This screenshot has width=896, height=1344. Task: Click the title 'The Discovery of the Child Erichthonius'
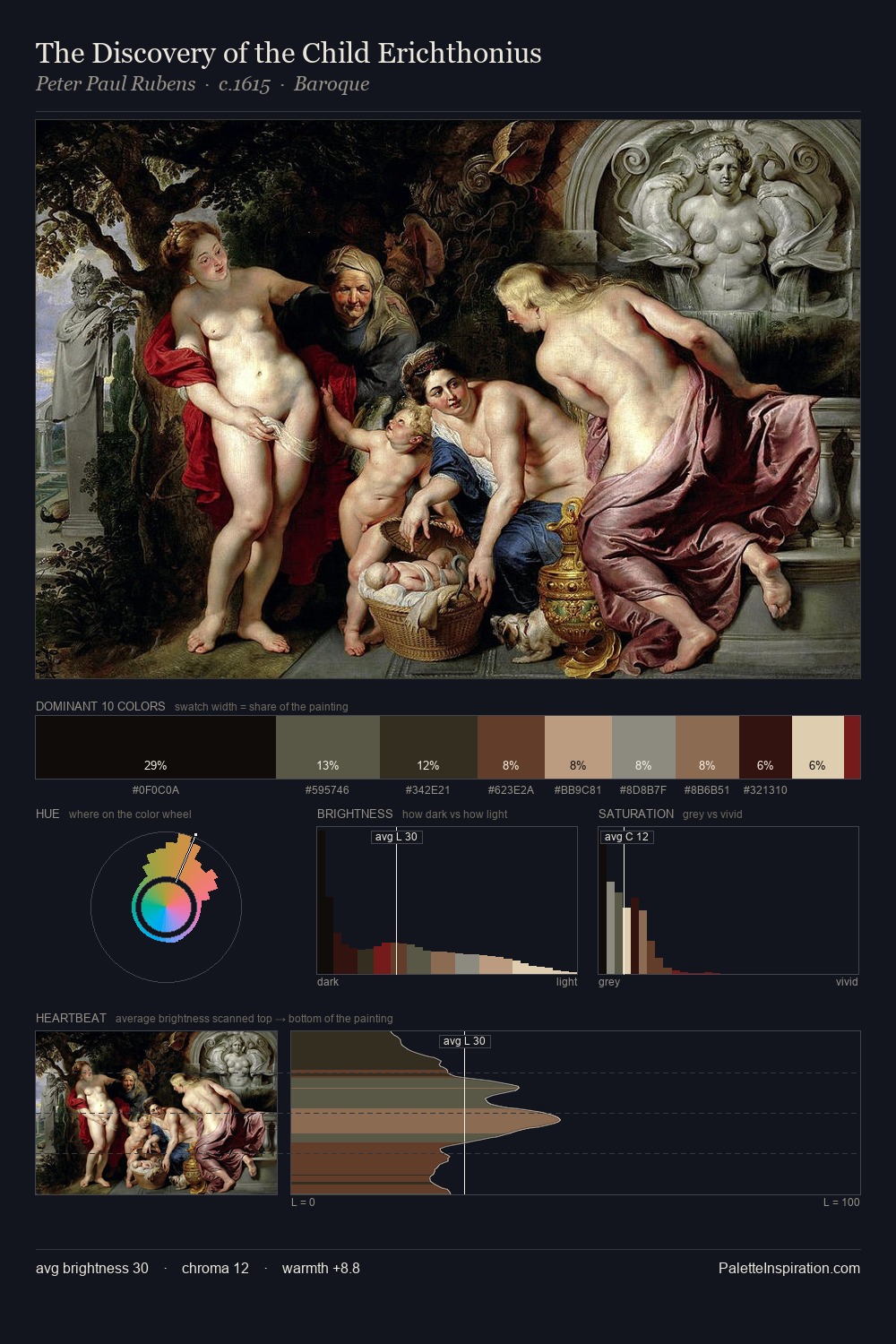point(289,53)
